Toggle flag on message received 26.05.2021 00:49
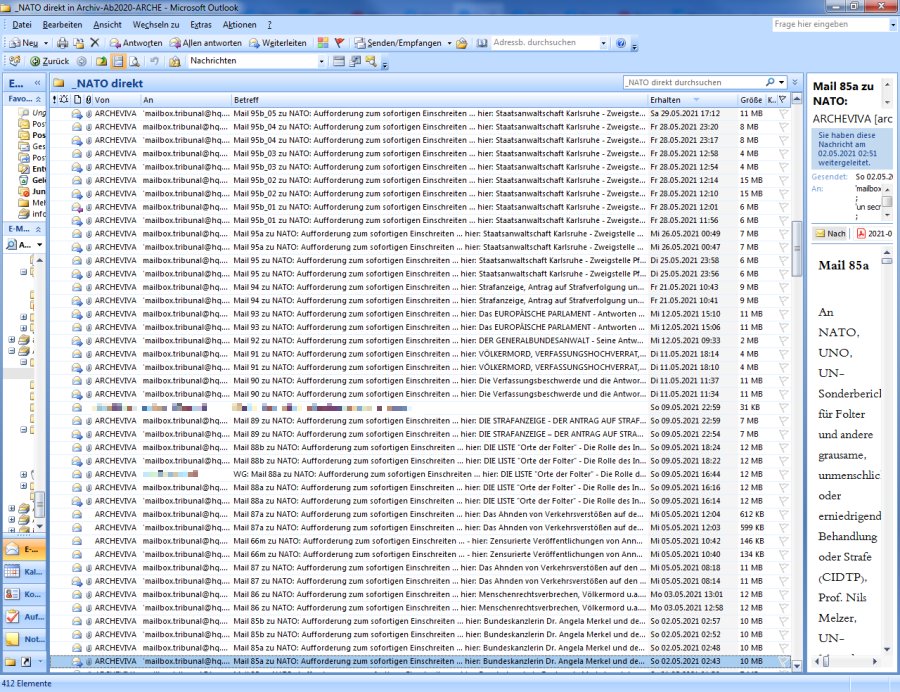 pyautogui.click(x=783, y=234)
